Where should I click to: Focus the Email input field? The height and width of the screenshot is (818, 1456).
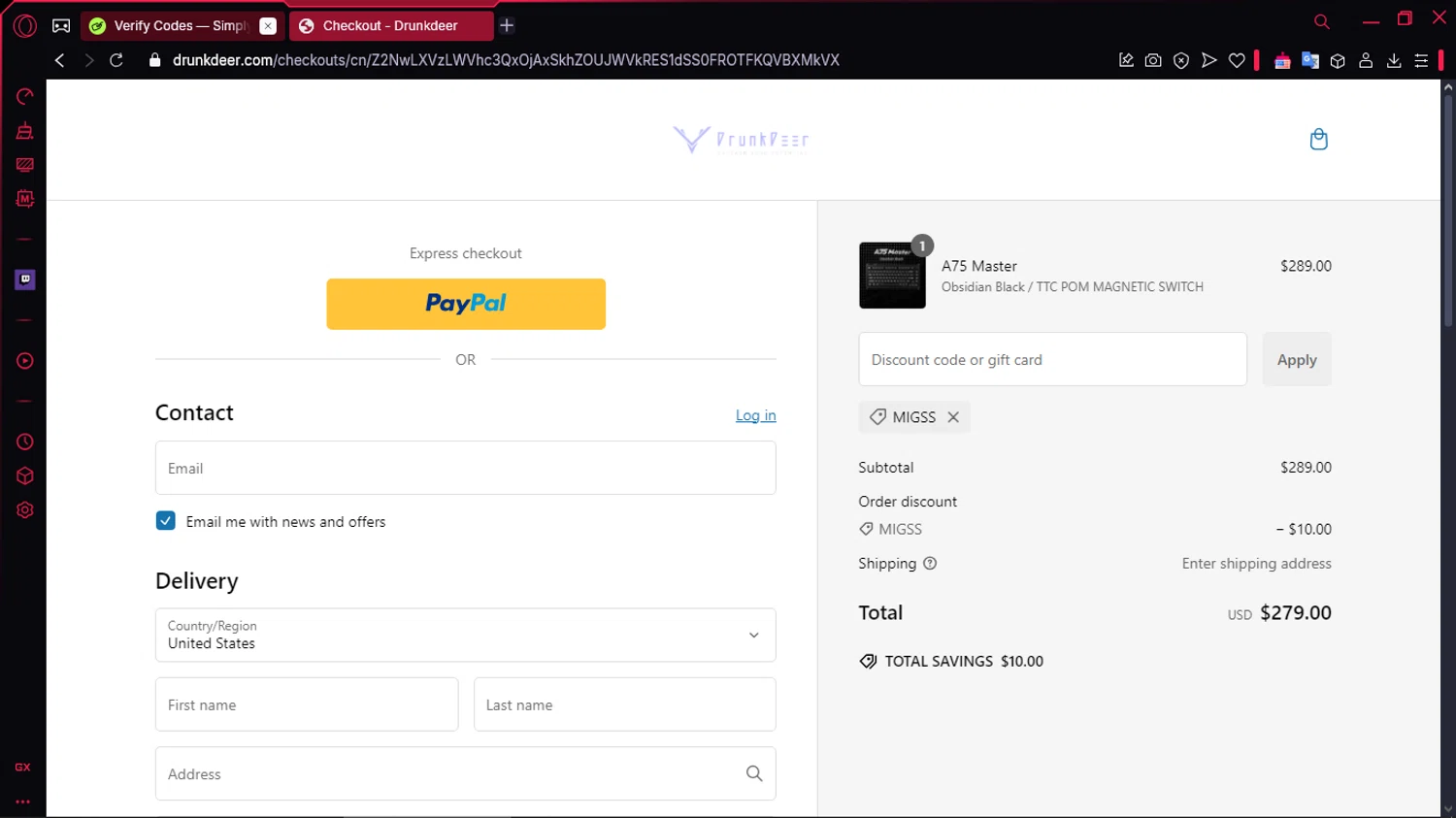coord(466,468)
